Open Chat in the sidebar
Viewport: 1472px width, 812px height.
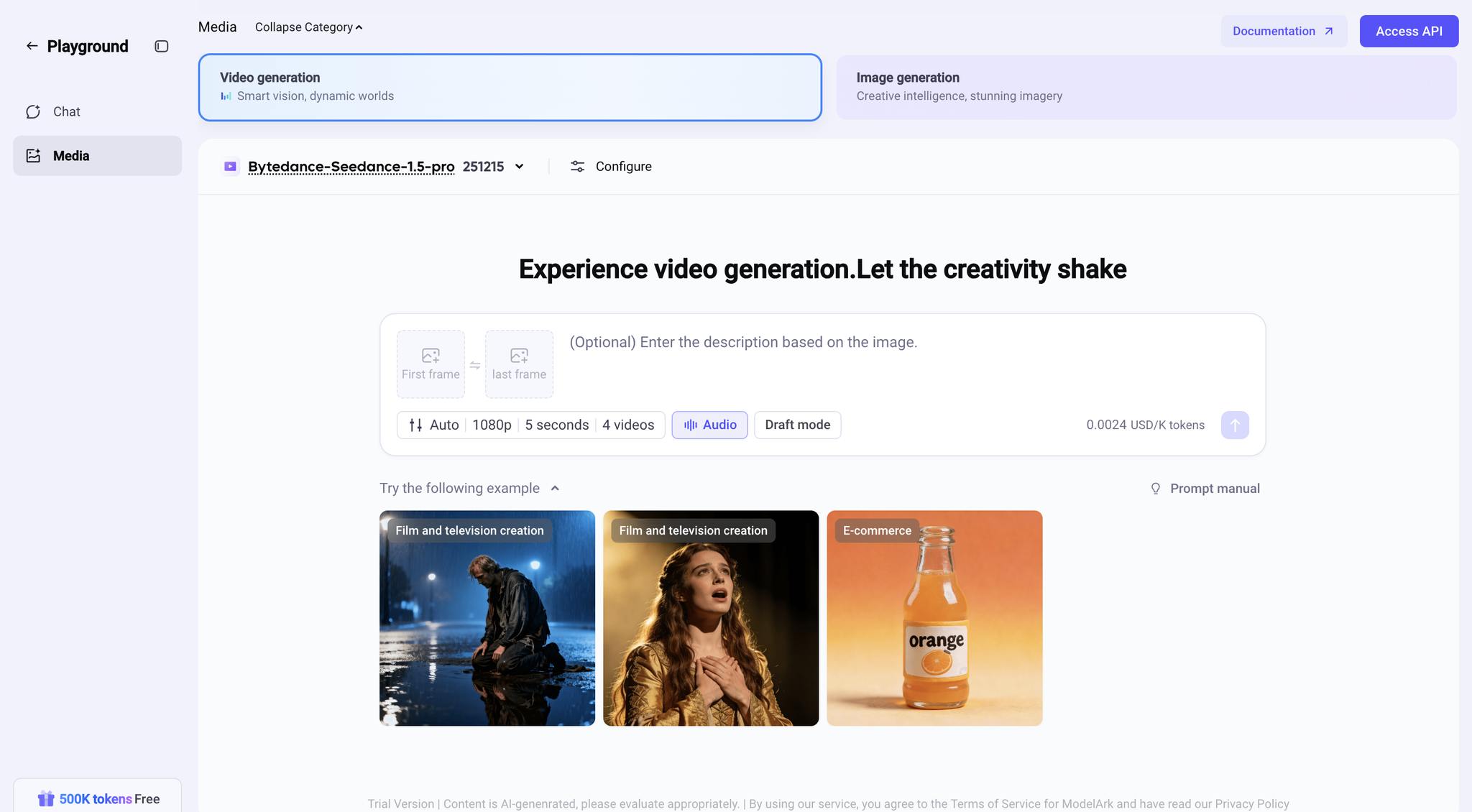click(66, 111)
